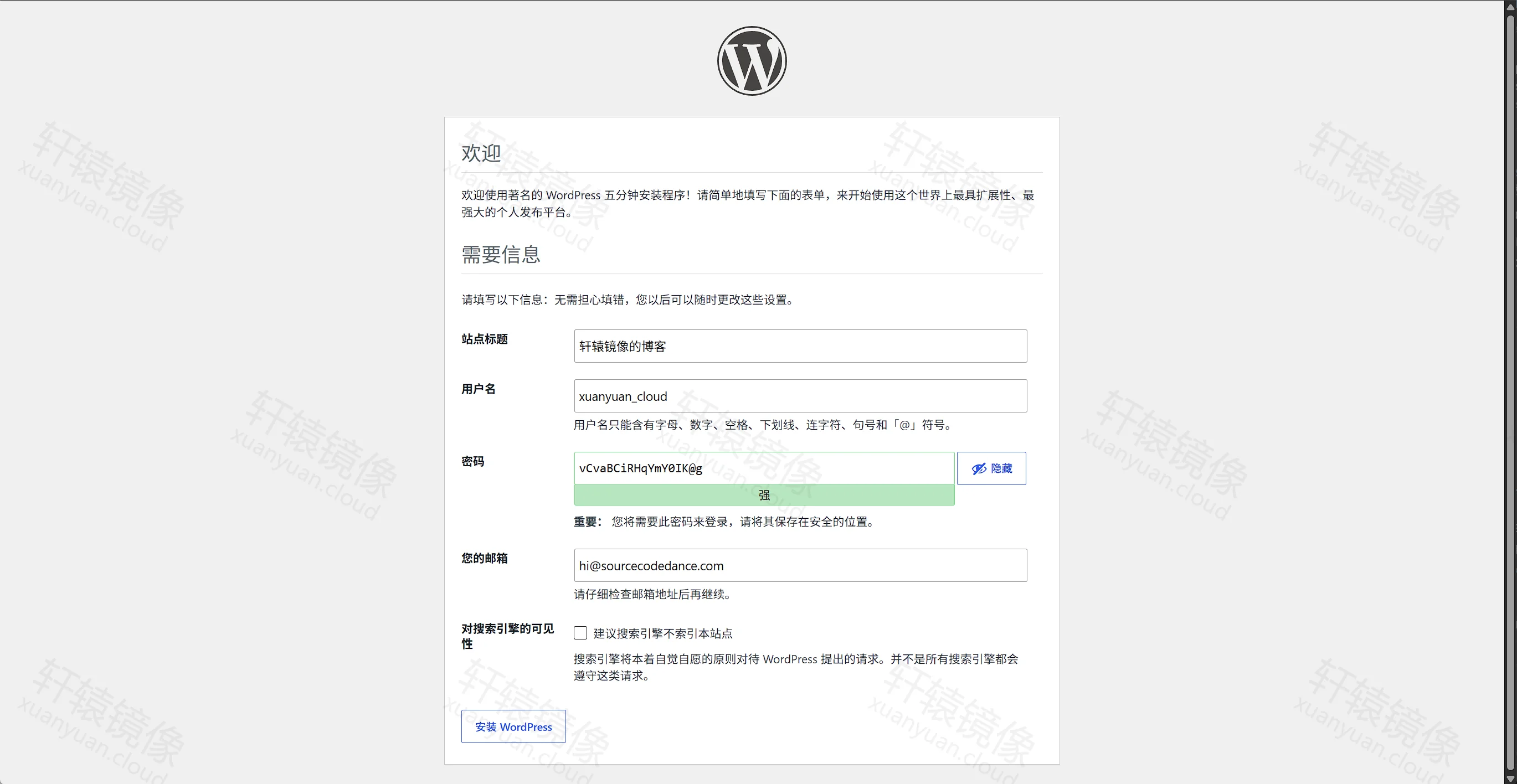1517x784 pixels.
Task: Click the 请仔细检查邮箱地址后再继续 hint
Action: point(652,595)
